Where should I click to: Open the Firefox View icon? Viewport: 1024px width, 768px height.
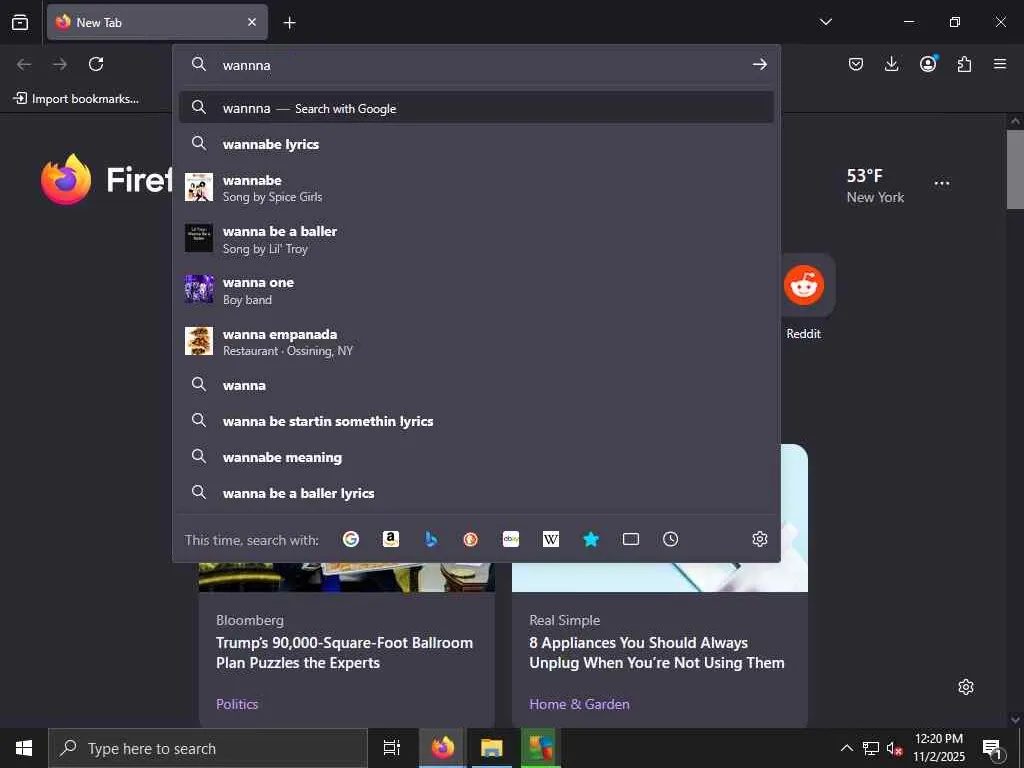coord(20,22)
